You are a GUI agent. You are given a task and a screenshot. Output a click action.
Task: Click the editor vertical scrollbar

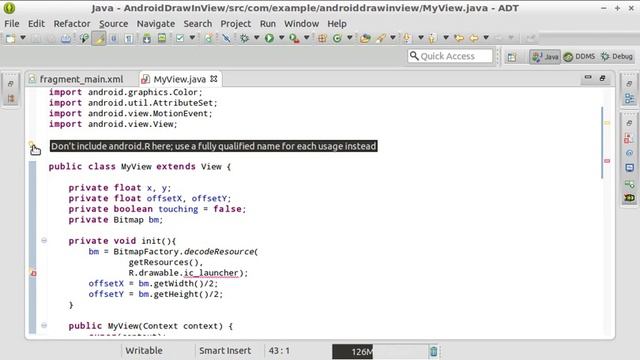tap(602, 142)
